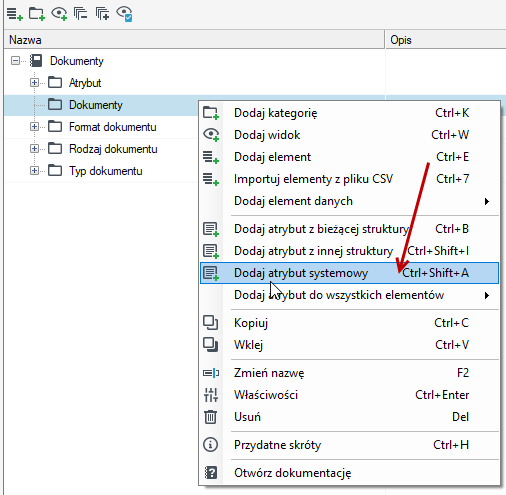Click the paste icon beside Wklej
506x495 pixels.
pos(210,345)
